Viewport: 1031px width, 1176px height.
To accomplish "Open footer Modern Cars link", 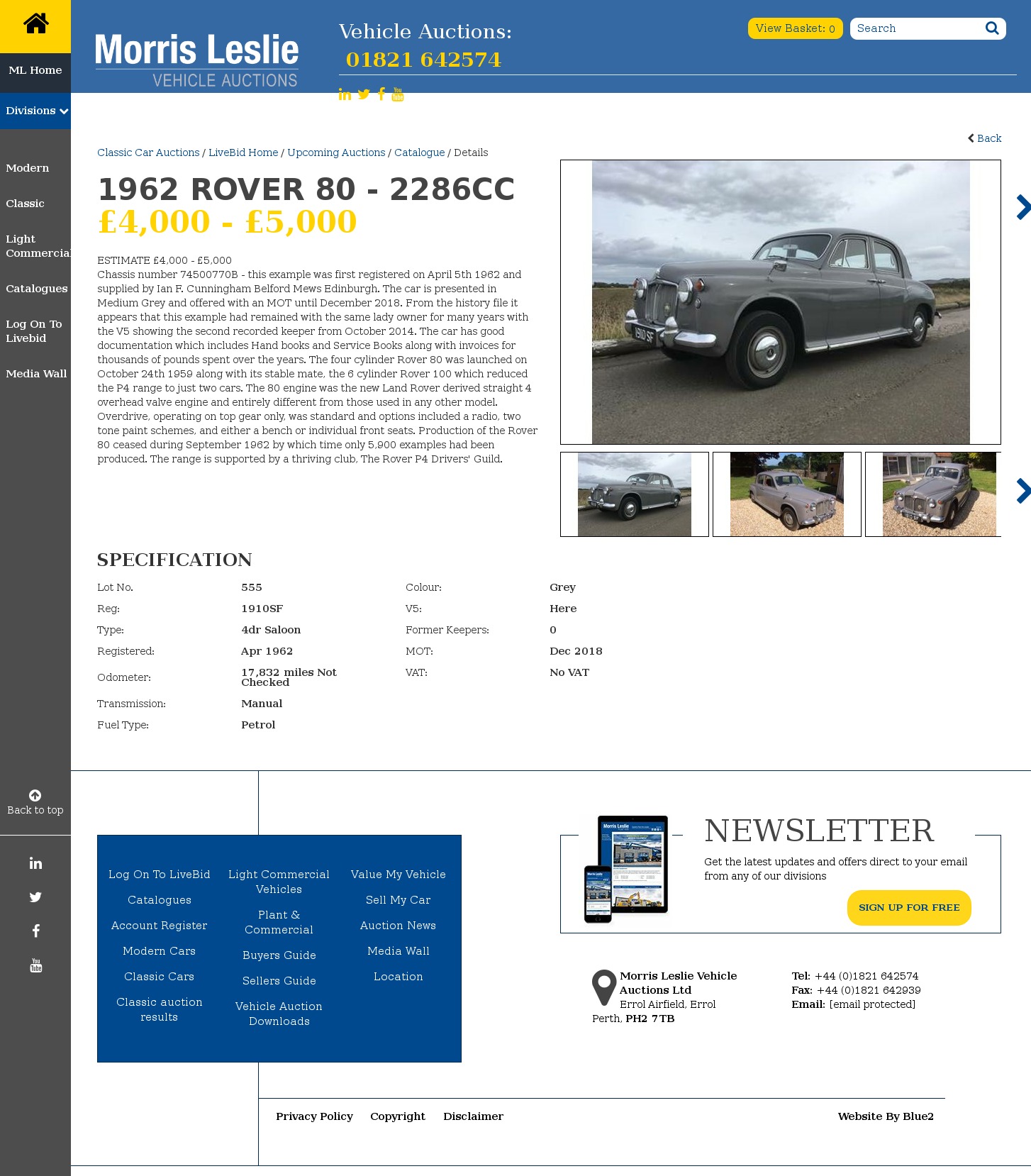I will [160, 951].
